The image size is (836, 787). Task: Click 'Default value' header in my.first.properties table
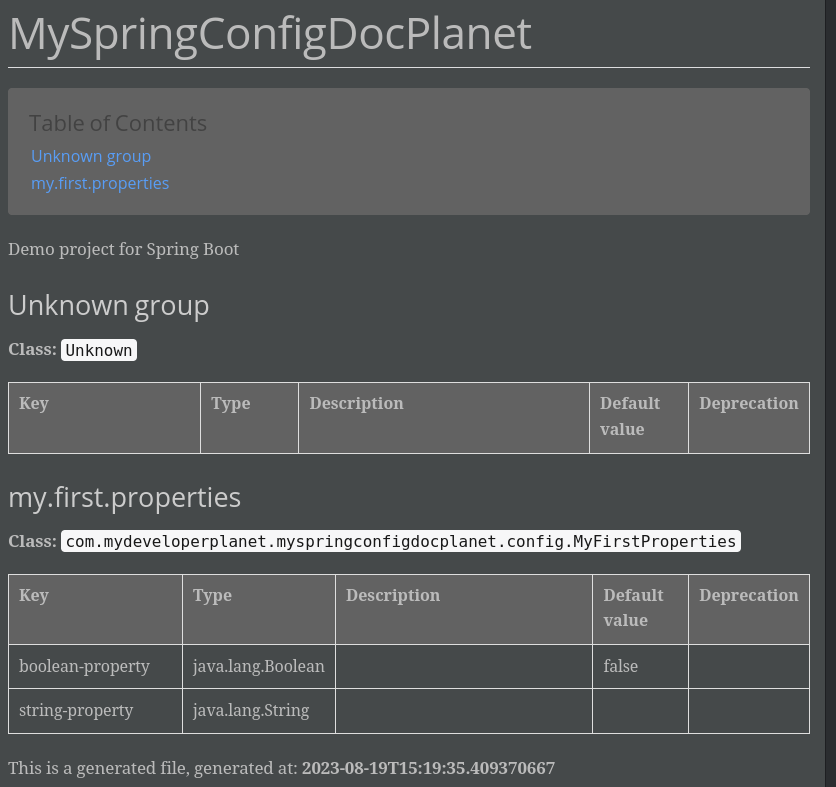click(640, 609)
